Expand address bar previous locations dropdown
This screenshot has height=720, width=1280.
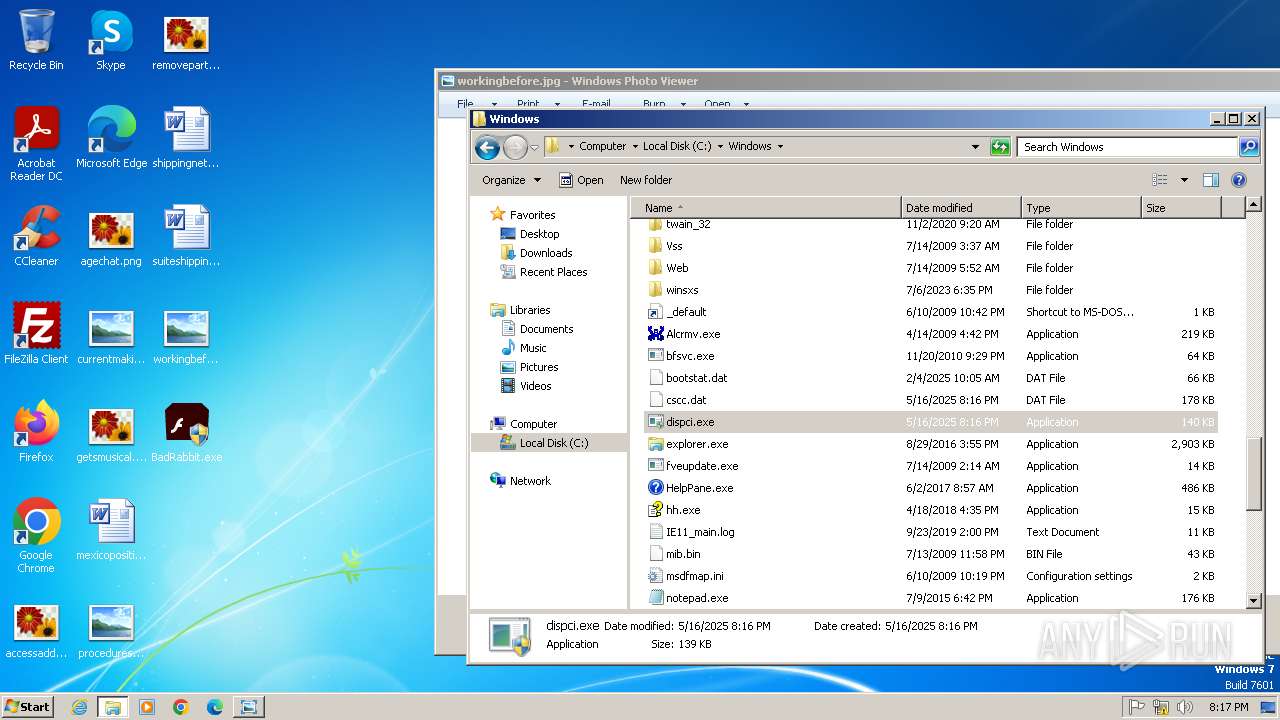click(x=976, y=147)
